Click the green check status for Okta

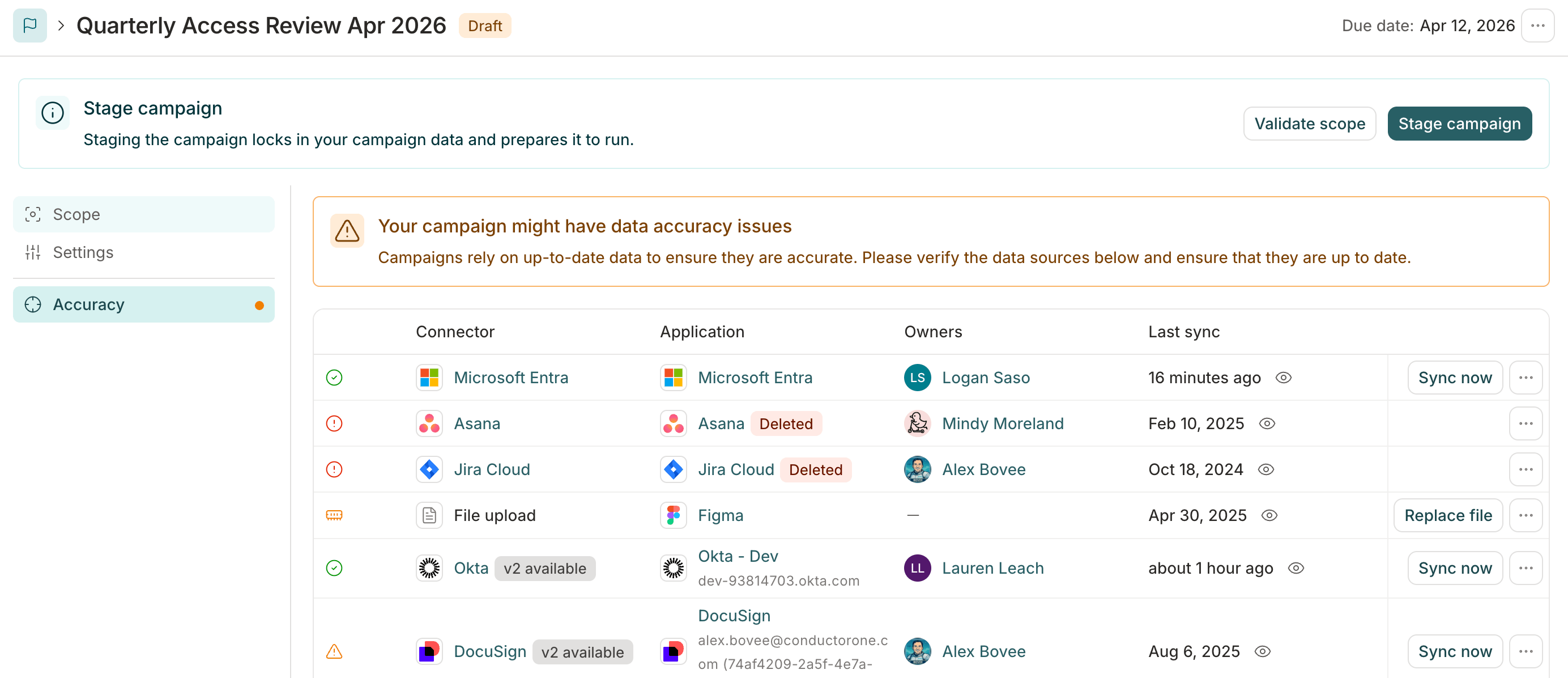point(334,568)
